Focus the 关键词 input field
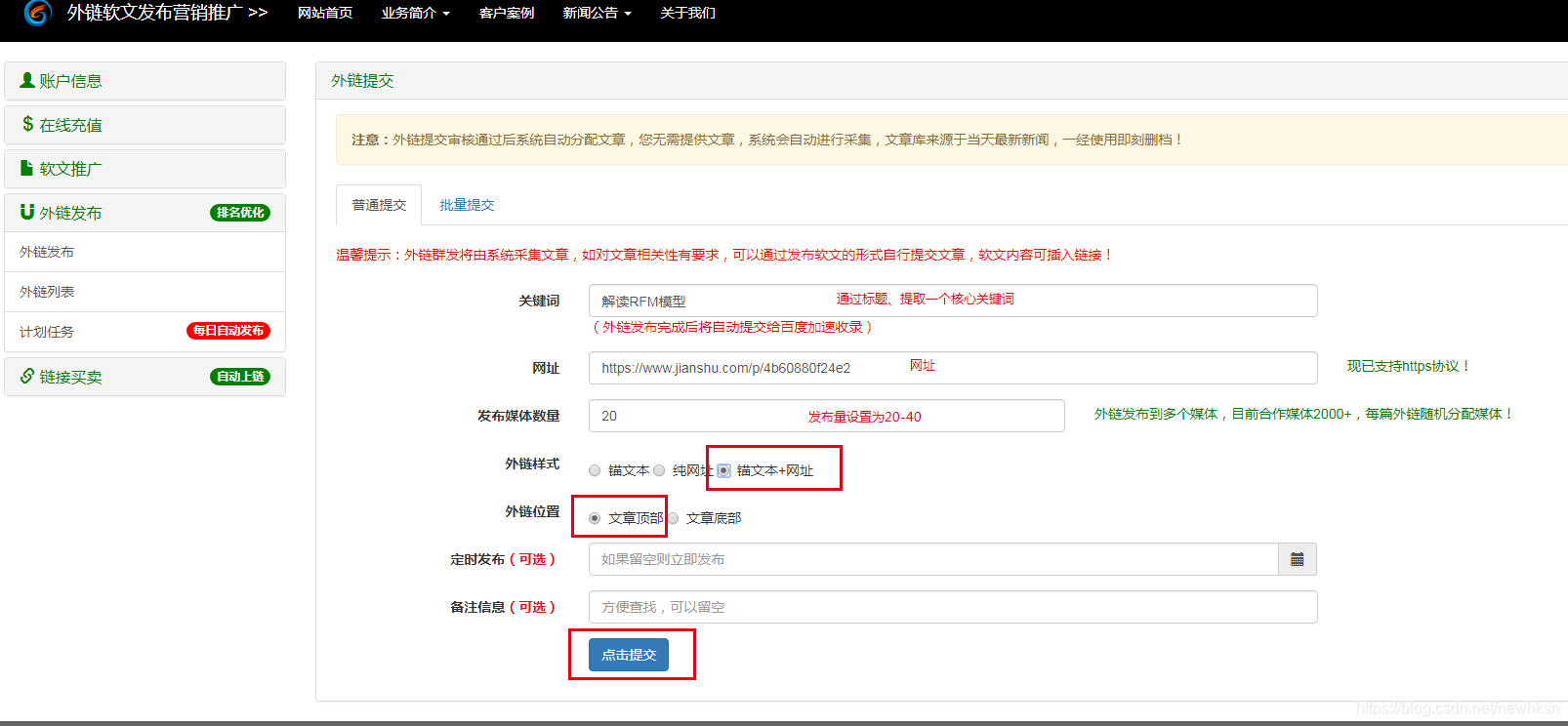 point(953,301)
